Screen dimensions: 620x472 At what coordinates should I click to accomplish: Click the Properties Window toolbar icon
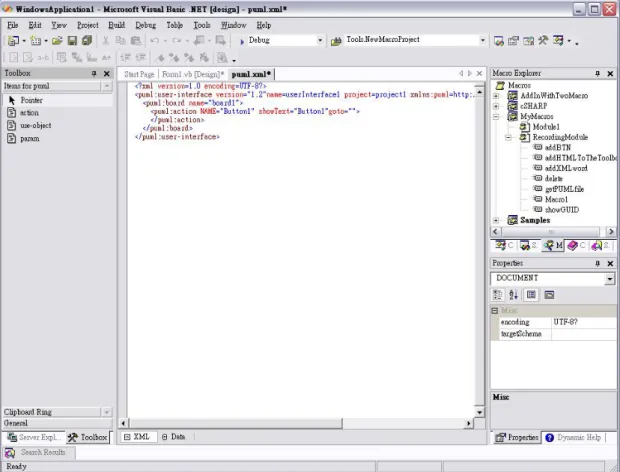coord(513,40)
